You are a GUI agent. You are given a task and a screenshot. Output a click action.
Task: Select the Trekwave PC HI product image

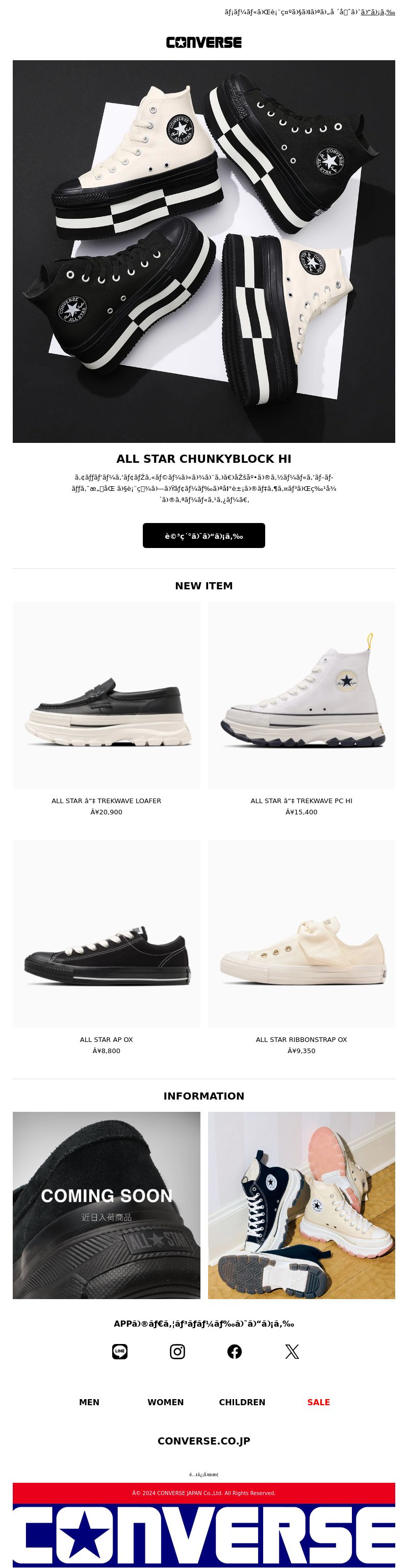[301, 695]
